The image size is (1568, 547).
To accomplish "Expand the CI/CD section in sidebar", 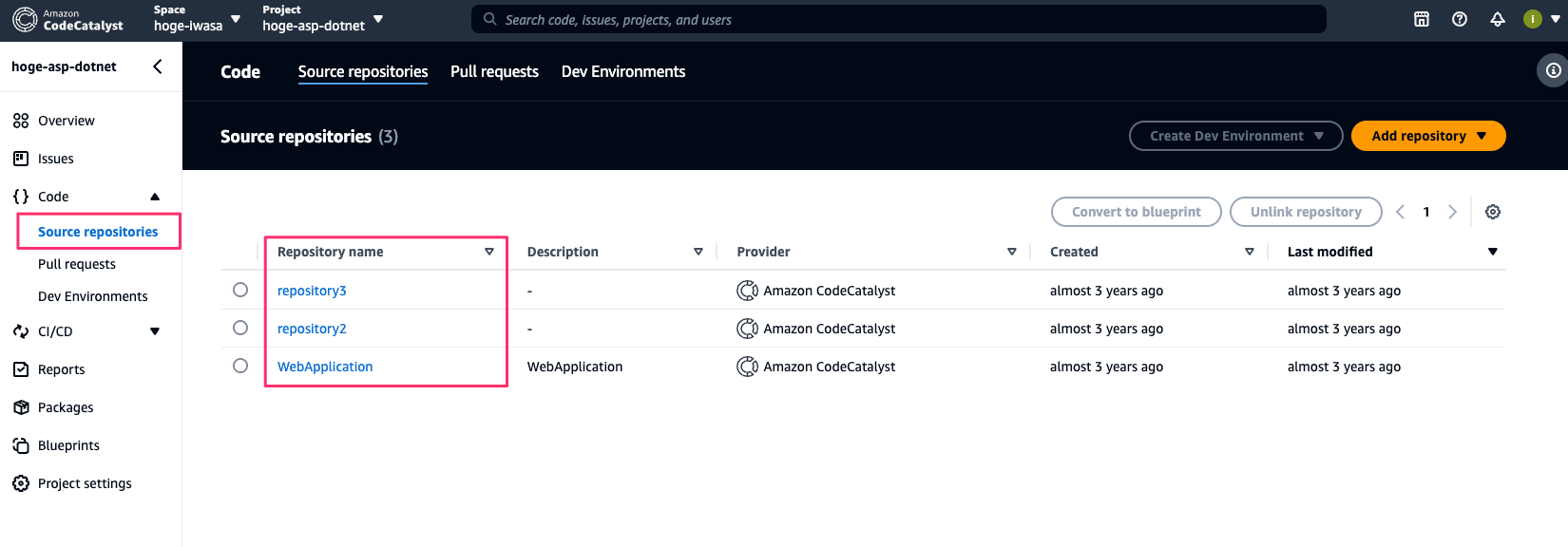I will [155, 331].
